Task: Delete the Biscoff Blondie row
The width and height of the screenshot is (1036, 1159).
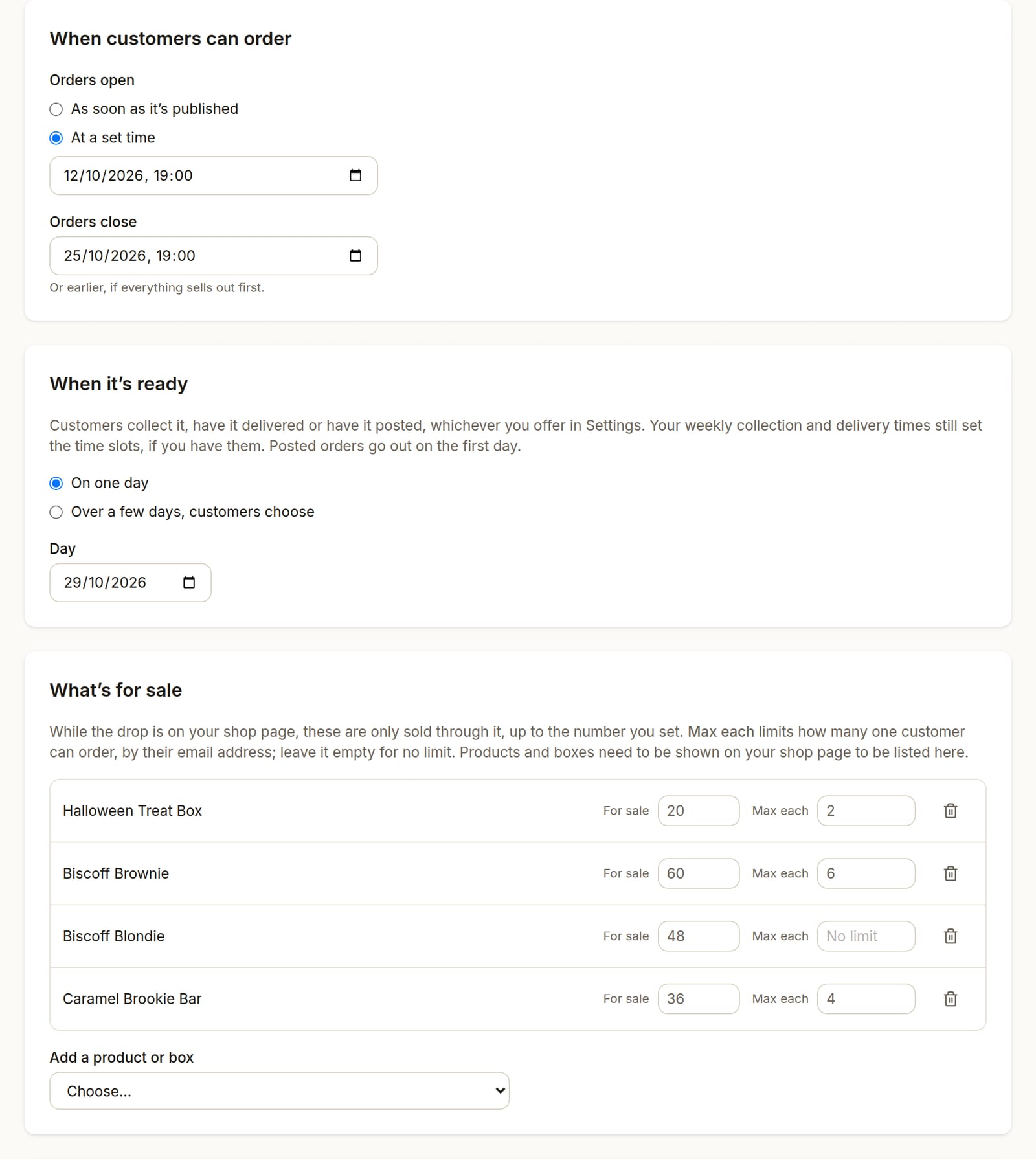Action: [951, 936]
